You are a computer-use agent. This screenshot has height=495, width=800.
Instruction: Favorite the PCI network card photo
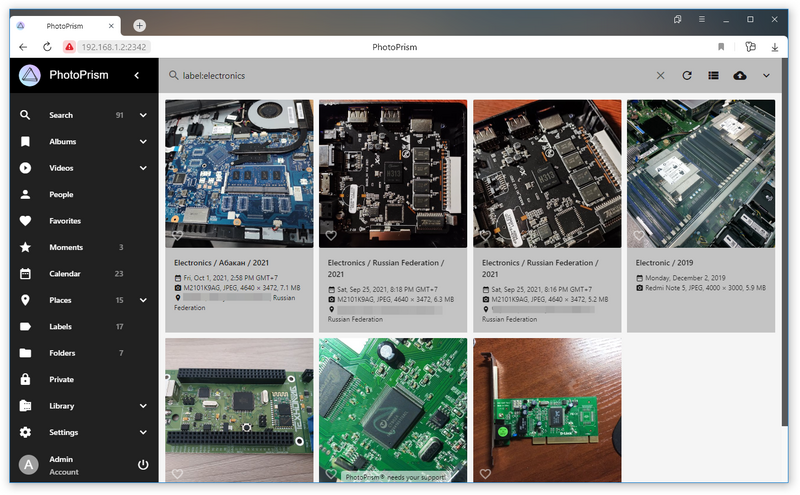(x=485, y=474)
